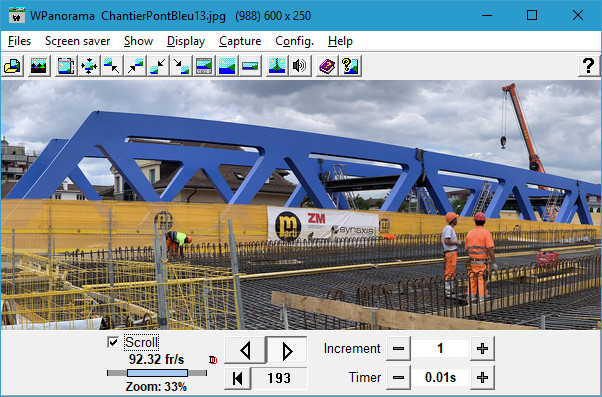Toggle sound with the speaker icon
The width and height of the screenshot is (602, 397).
coord(300,66)
